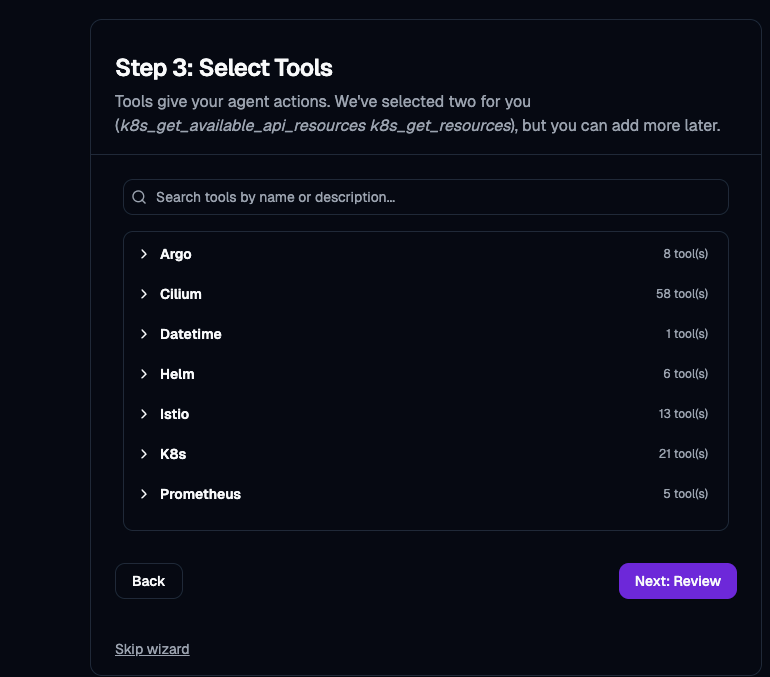Expand Helm with its chevron arrow
The image size is (770, 677).
(144, 374)
